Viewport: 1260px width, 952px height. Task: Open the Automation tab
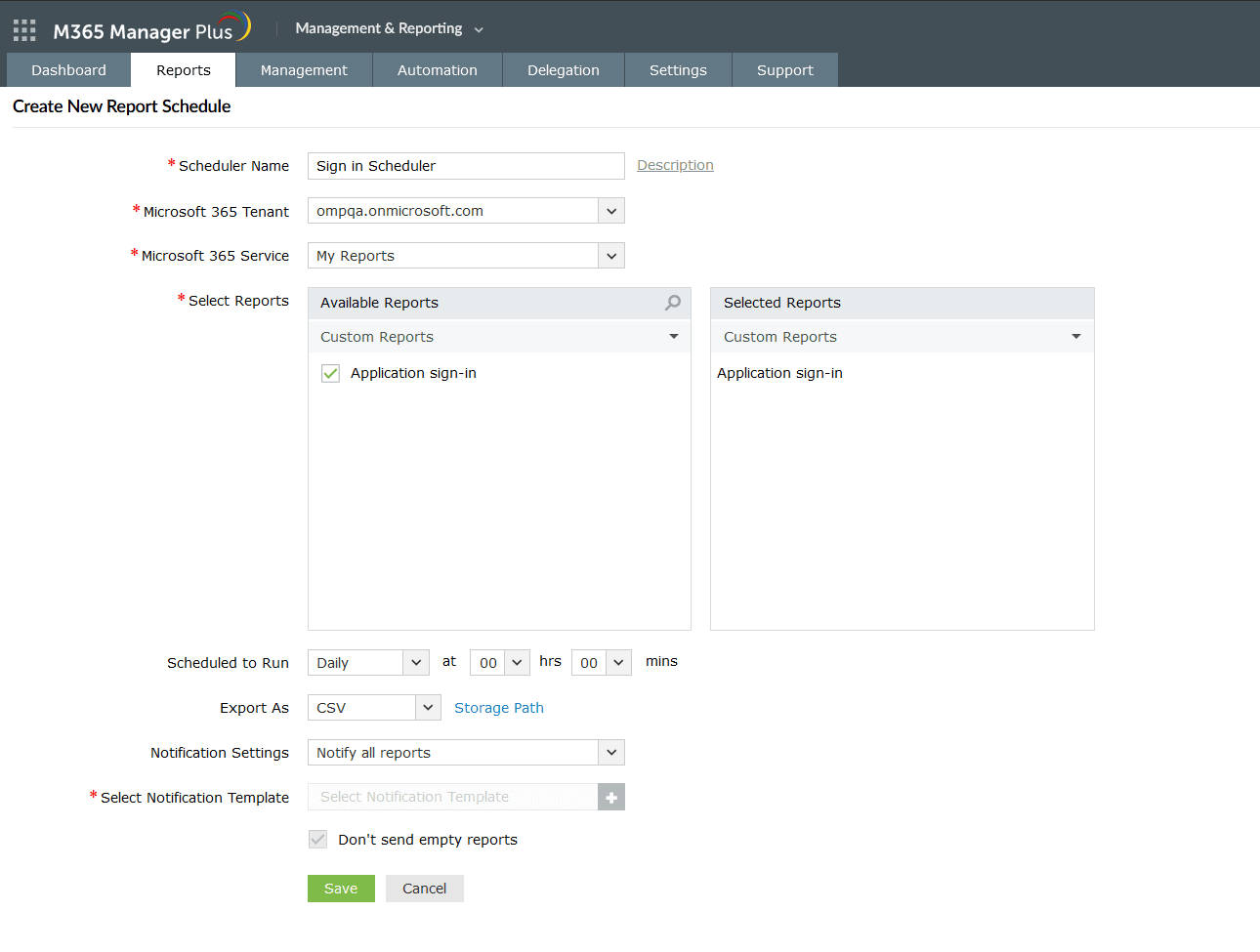438,70
